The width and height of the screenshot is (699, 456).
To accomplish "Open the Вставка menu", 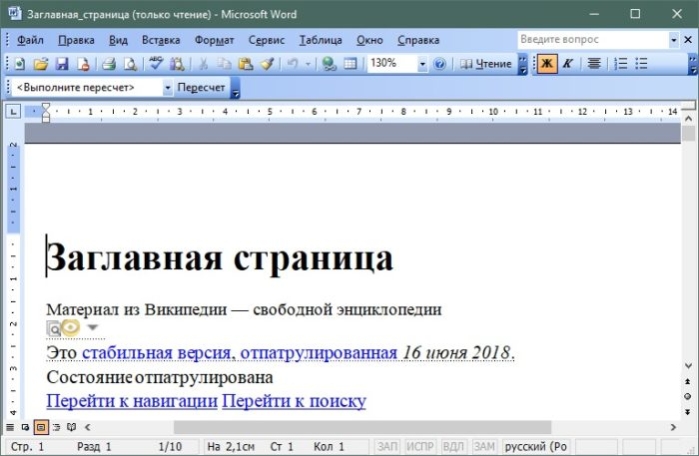I will (x=161, y=40).
